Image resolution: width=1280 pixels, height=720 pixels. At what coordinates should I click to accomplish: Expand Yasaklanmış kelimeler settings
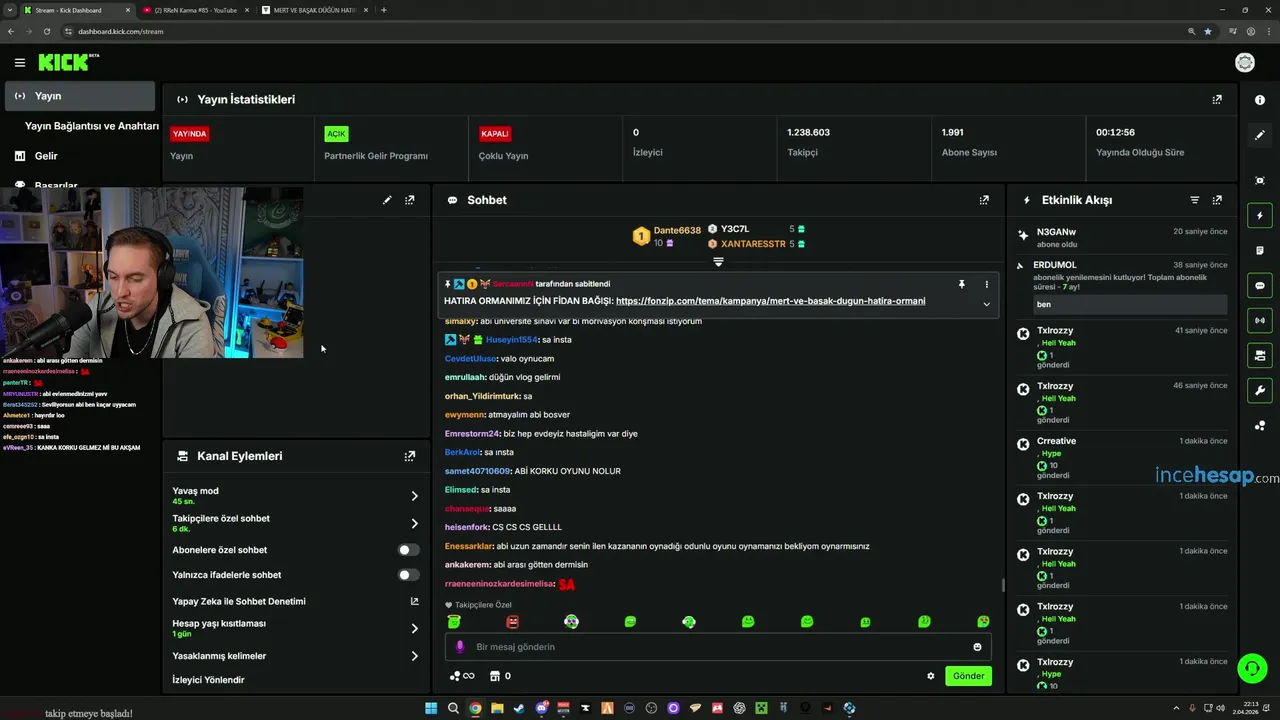coord(414,656)
